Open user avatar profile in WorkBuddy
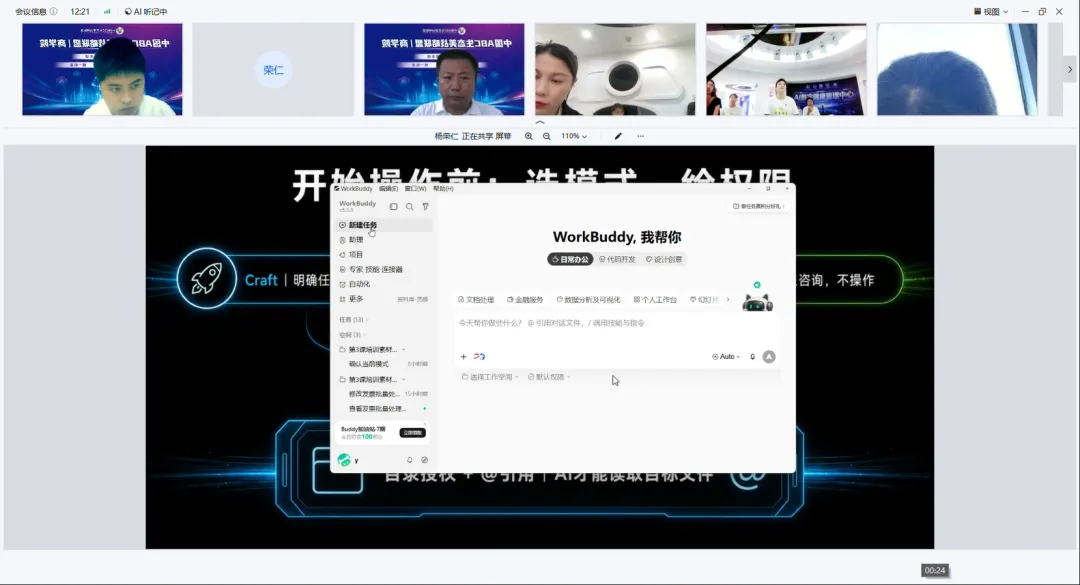 tap(344, 460)
